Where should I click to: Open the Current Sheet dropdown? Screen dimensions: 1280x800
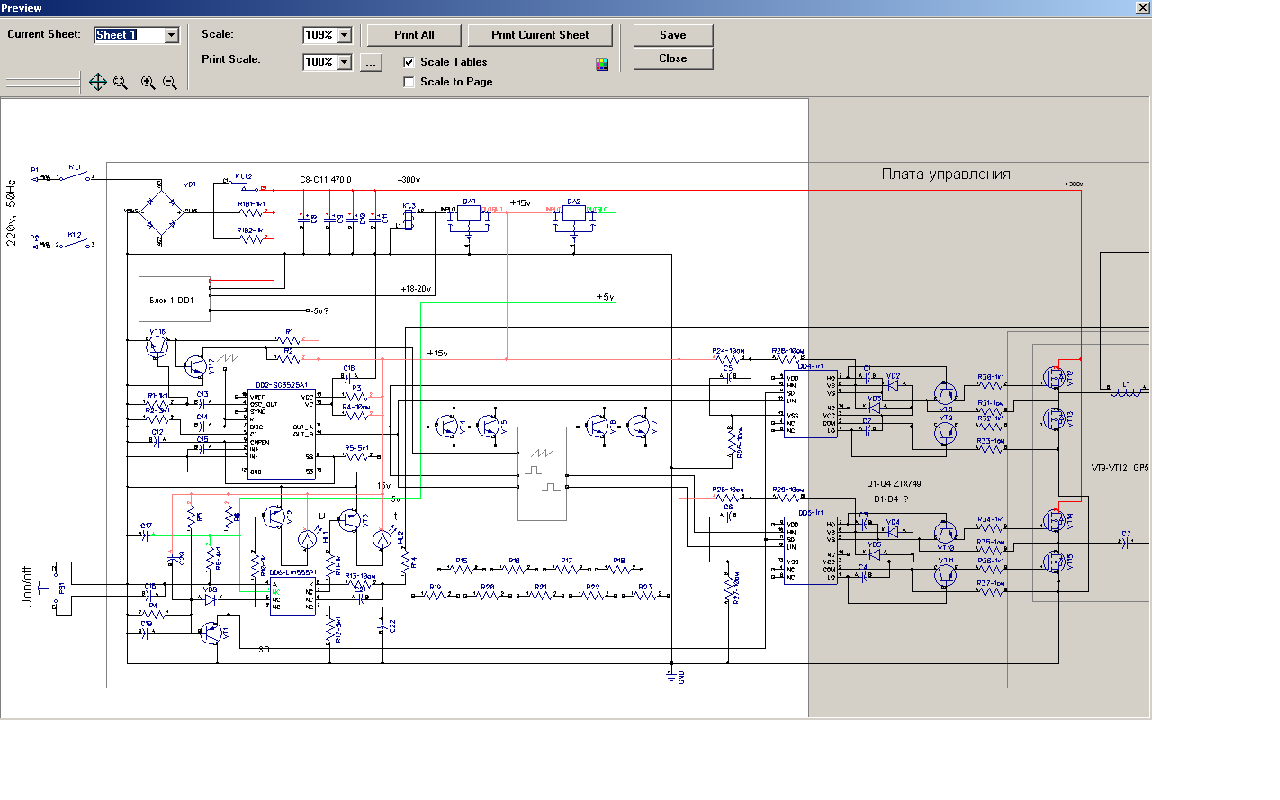(171, 35)
